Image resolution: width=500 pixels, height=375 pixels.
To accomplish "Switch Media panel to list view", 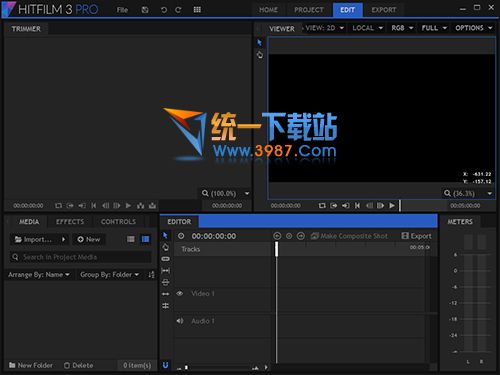I will (131, 239).
